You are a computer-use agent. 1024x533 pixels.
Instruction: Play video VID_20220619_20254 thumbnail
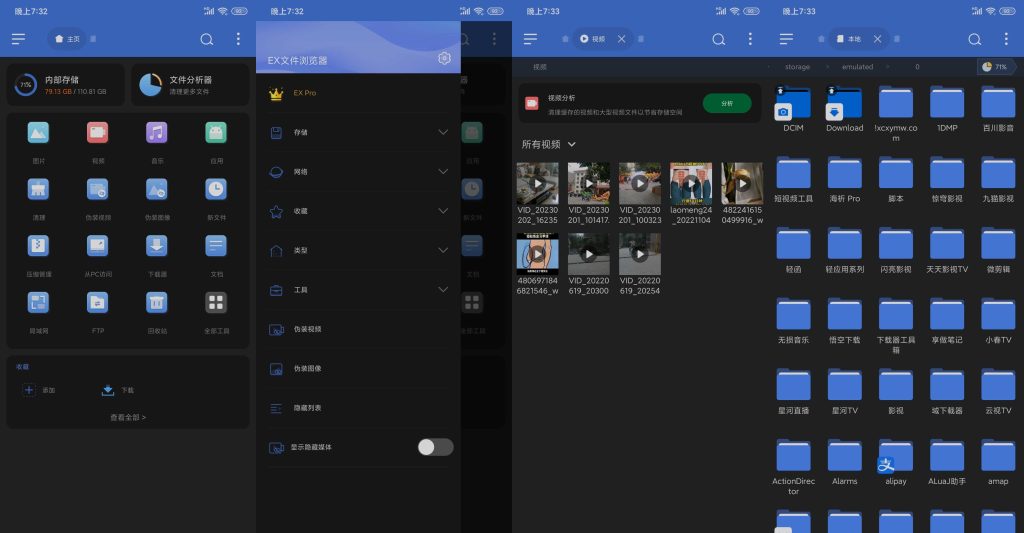[x=640, y=254]
